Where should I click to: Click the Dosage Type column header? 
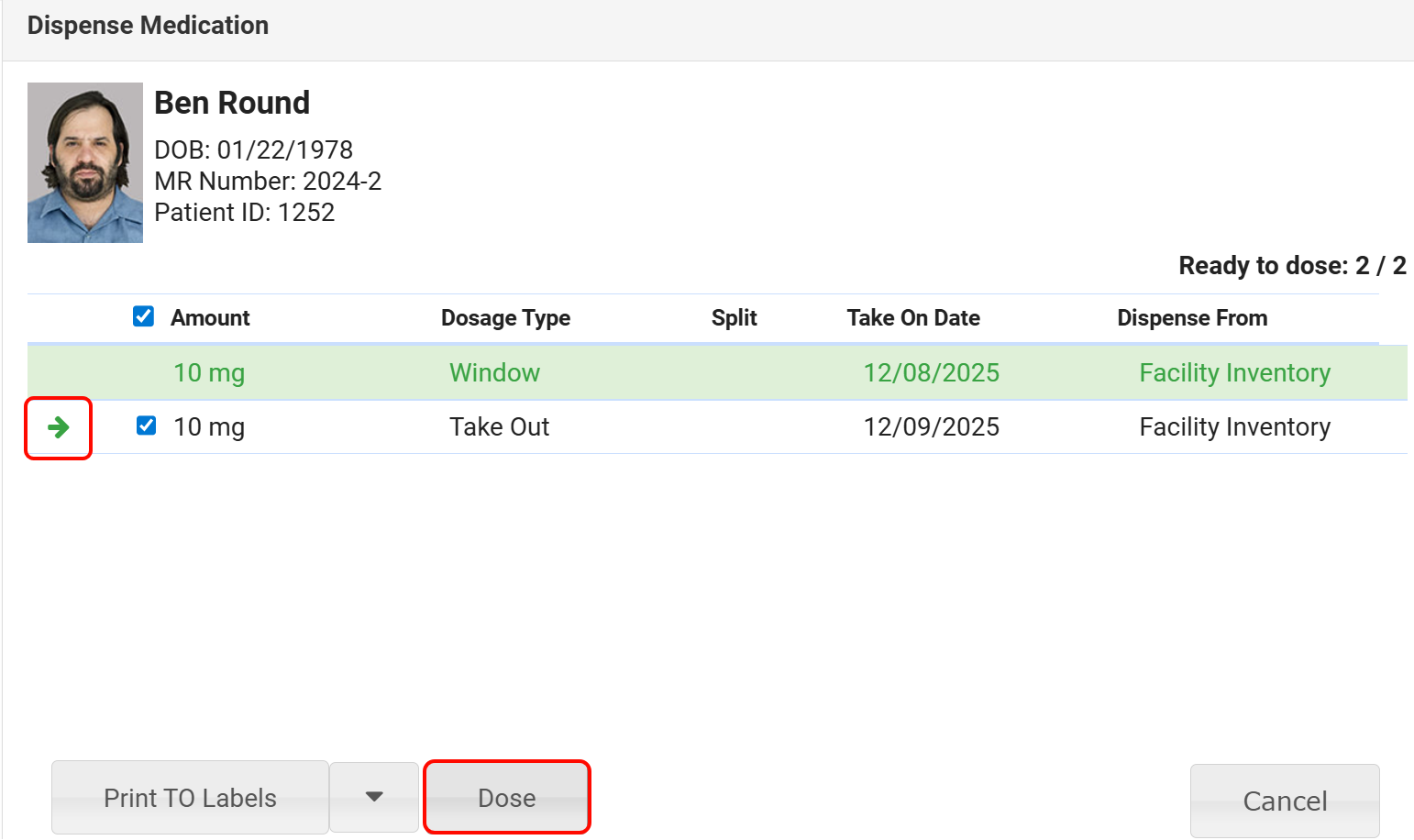pos(505,318)
